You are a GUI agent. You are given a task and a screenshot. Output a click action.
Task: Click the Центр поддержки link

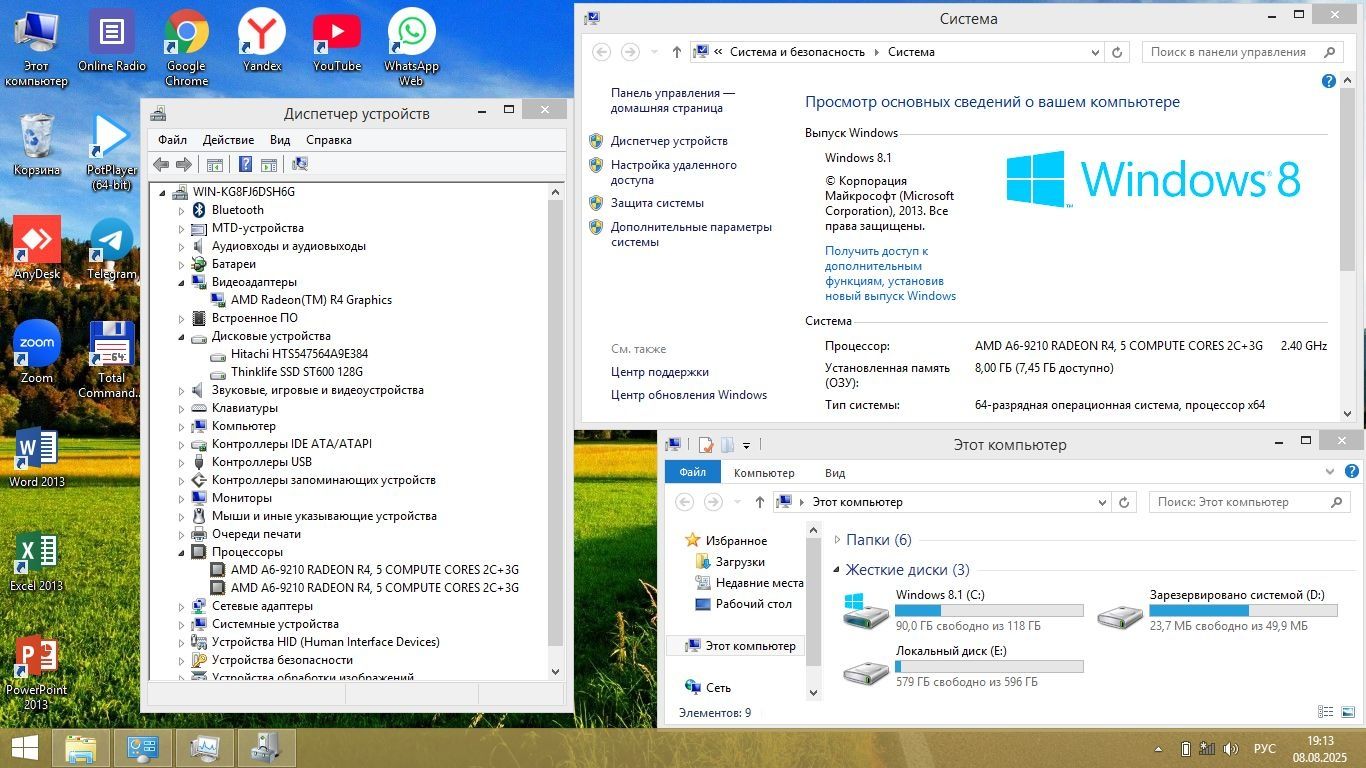[660, 372]
